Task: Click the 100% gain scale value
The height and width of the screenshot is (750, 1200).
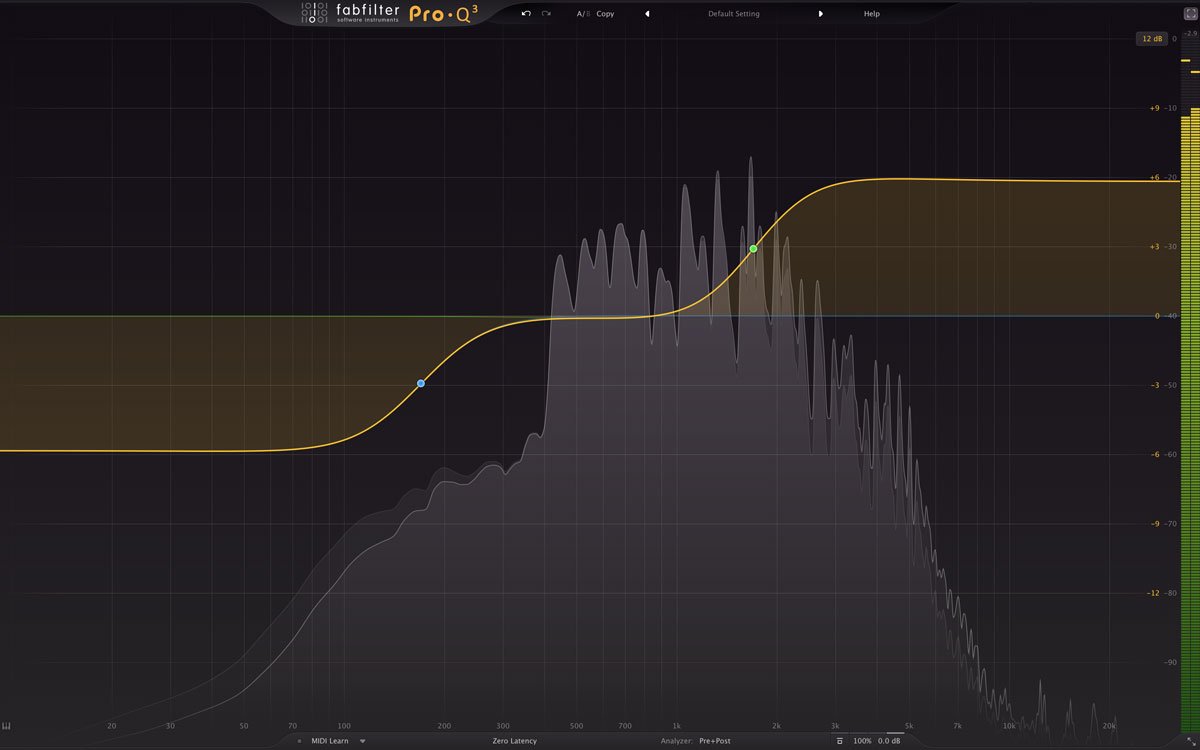Action: [x=862, y=741]
